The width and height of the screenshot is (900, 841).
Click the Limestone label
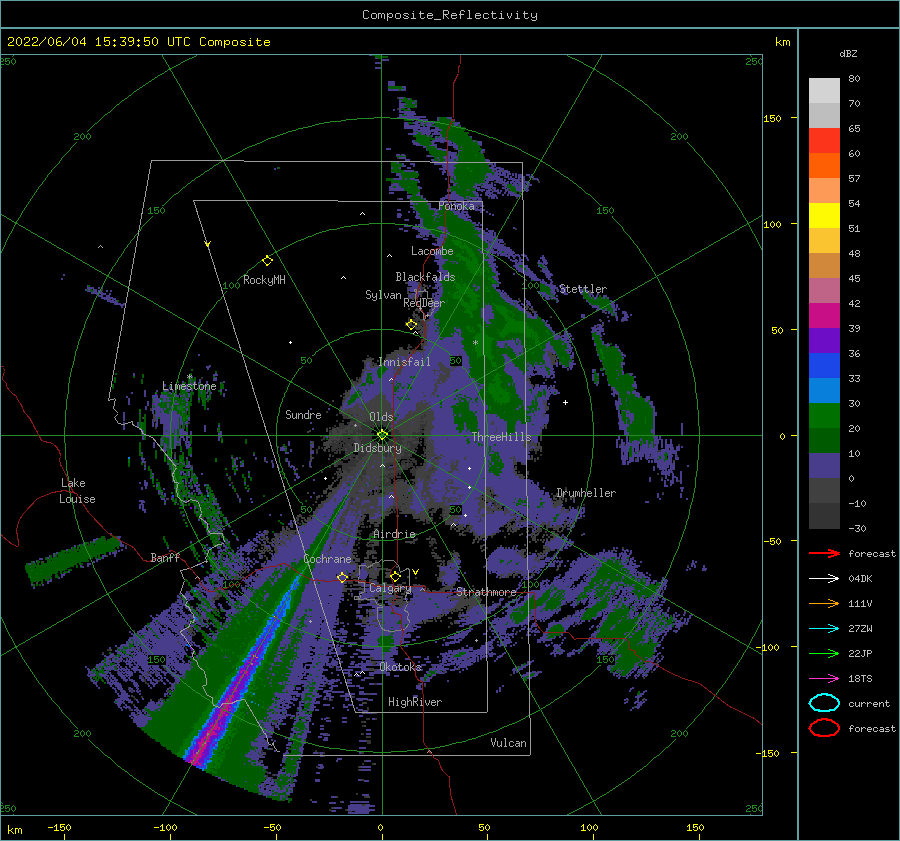pos(189,386)
